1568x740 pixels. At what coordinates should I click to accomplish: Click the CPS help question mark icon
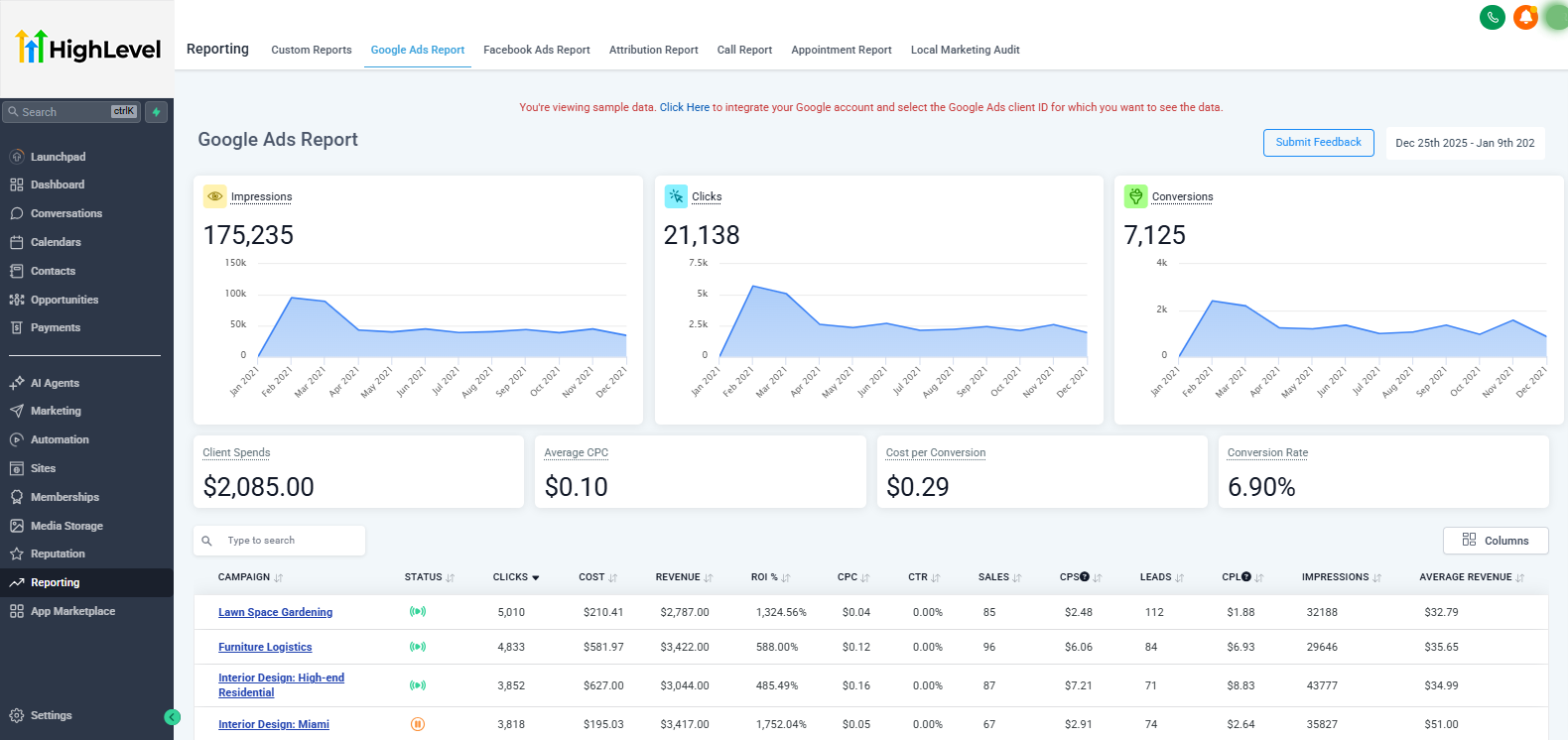click(1085, 576)
